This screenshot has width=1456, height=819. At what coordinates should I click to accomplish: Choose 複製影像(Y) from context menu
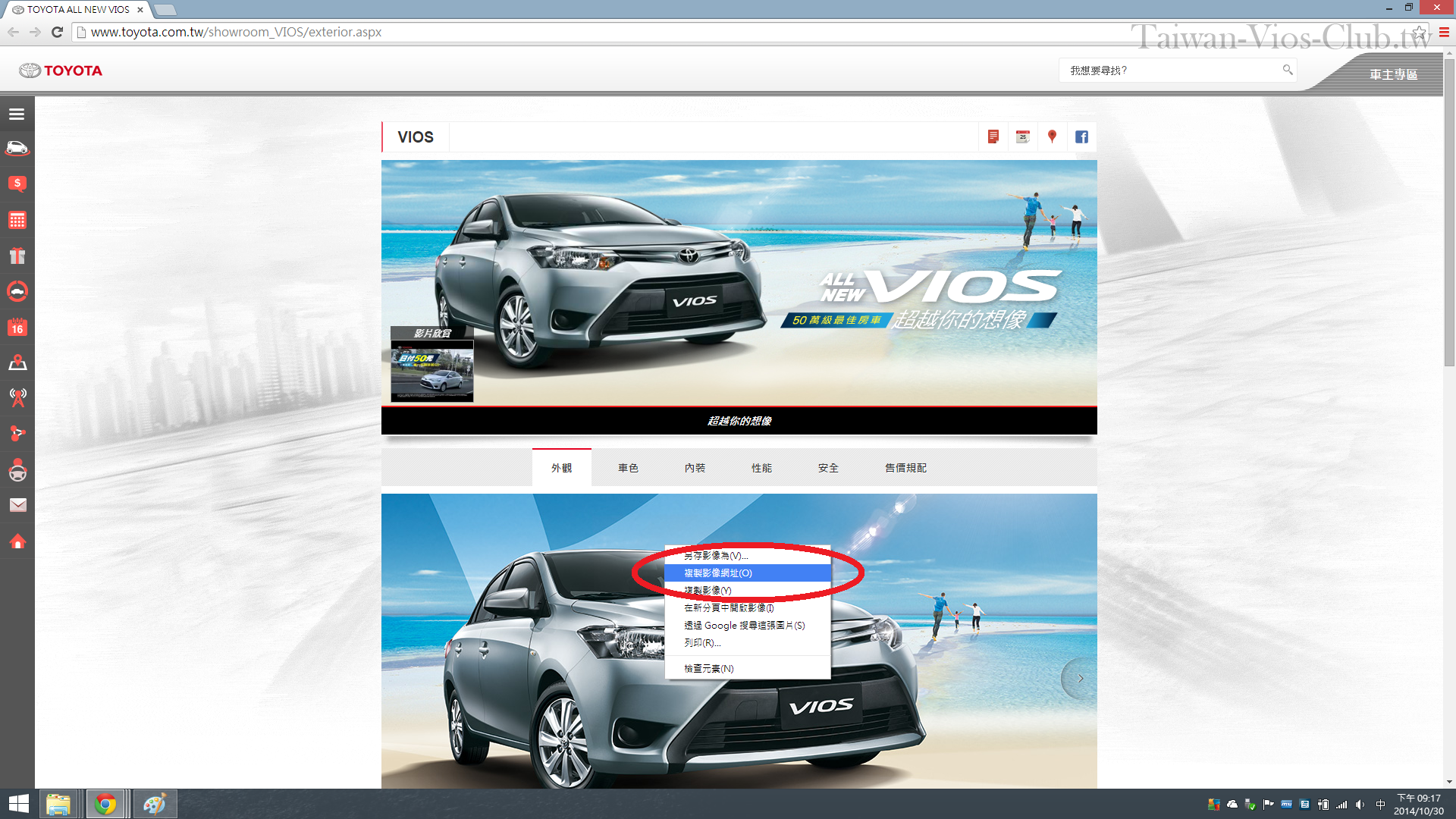(x=748, y=591)
